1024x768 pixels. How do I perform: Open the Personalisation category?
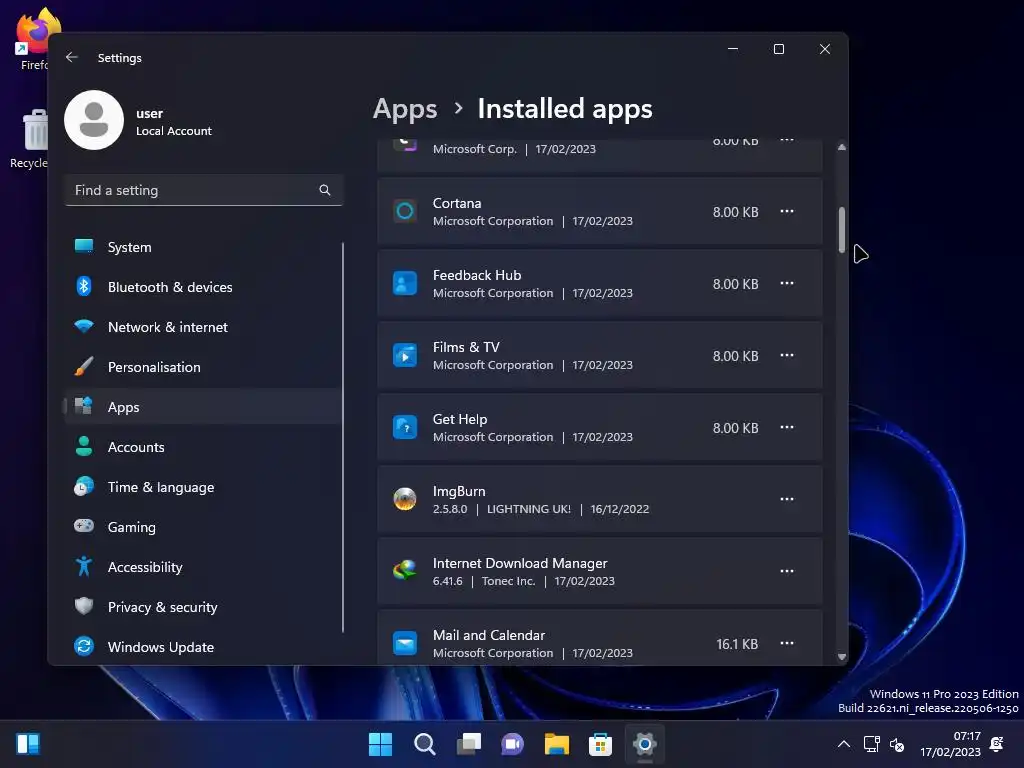(x=203, y=366)
